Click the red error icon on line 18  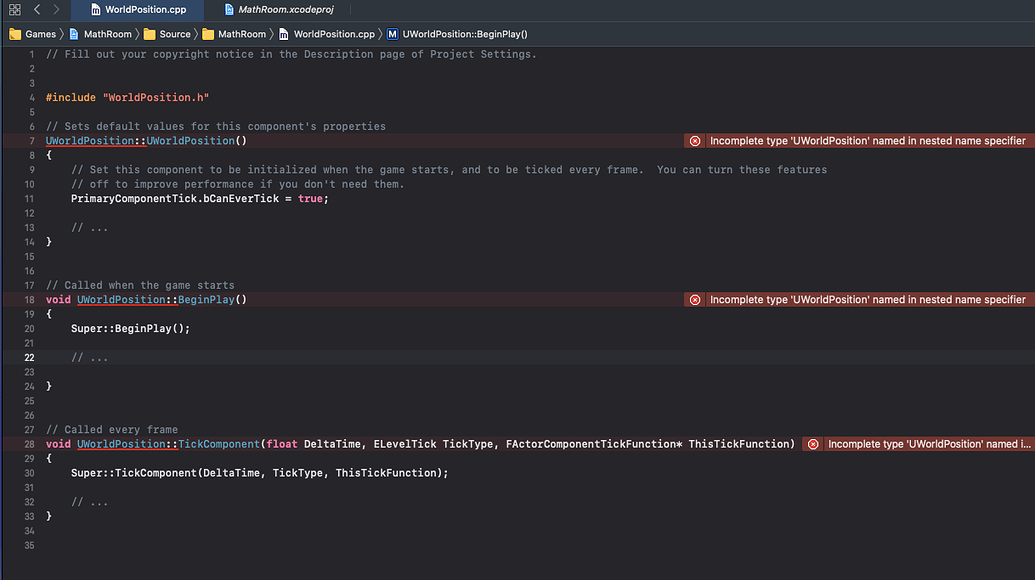tap(695, 299)
